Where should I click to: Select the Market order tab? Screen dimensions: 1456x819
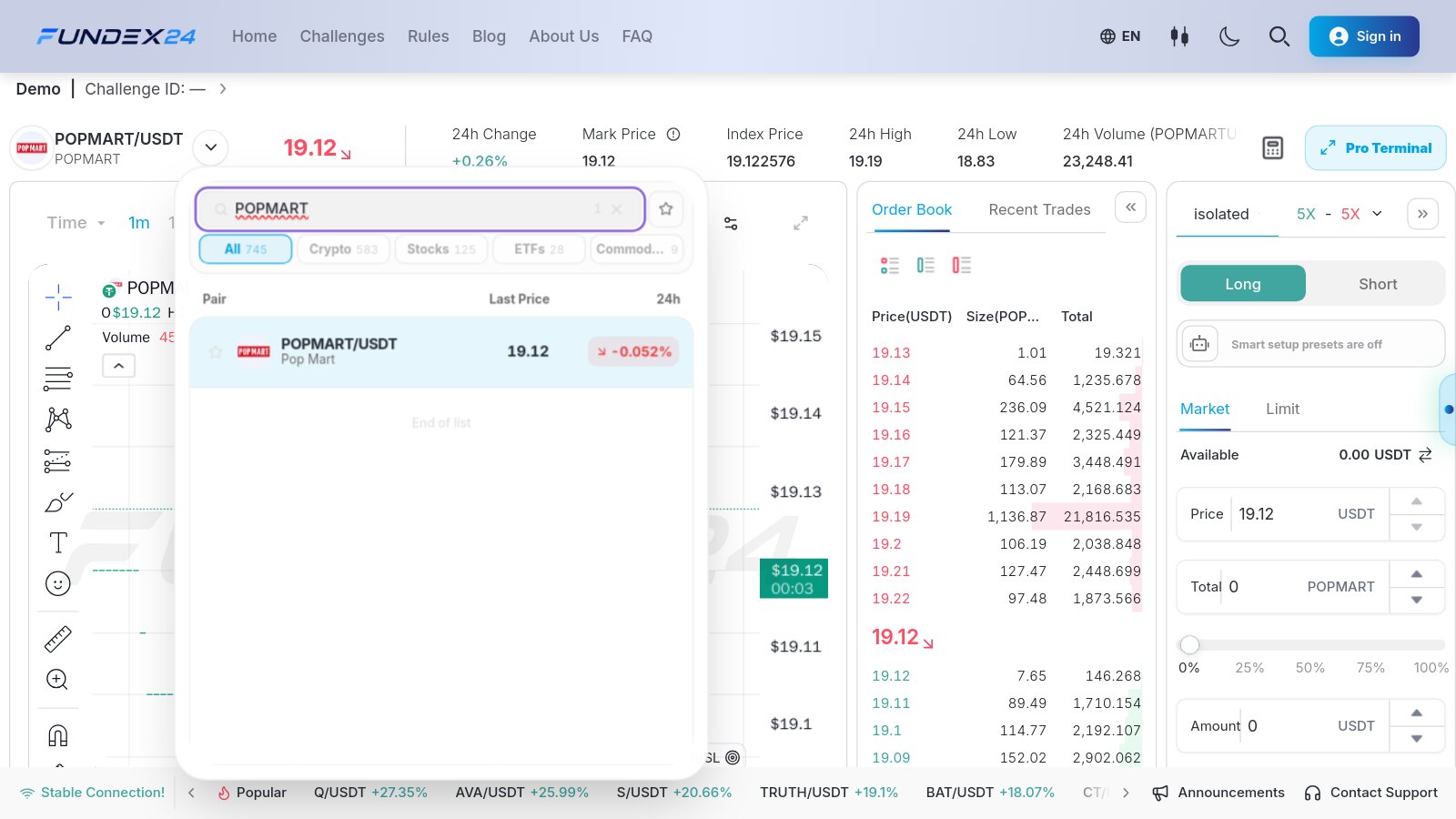coord(1205,409)
